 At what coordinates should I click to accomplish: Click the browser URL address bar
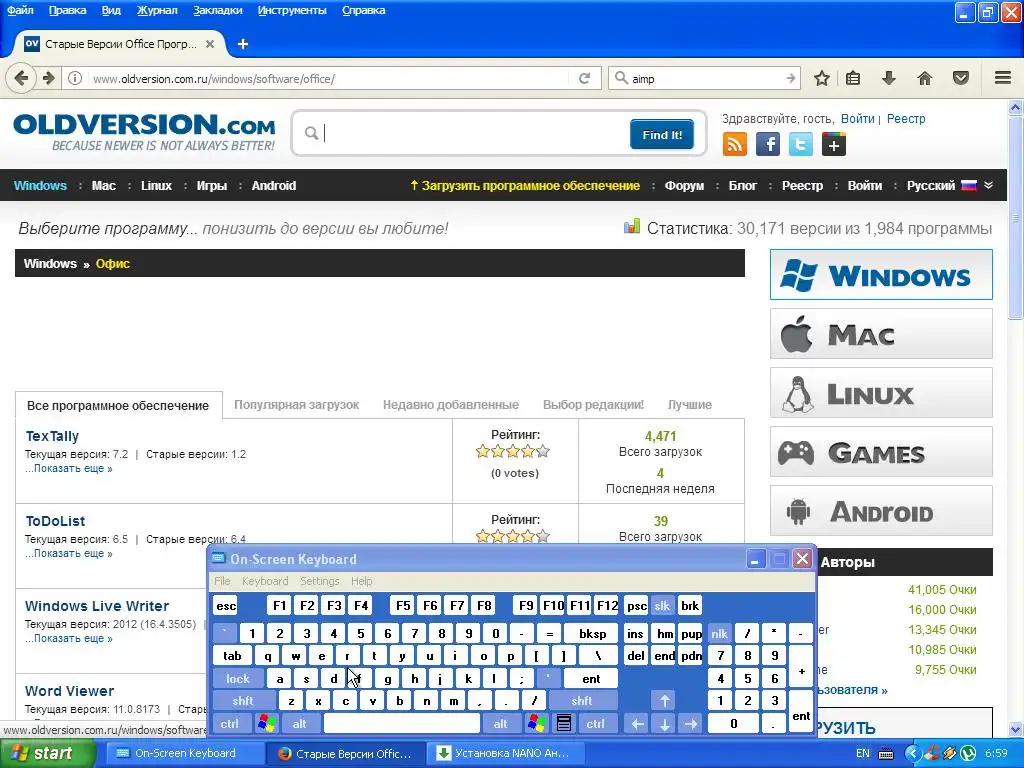[330, 78]
